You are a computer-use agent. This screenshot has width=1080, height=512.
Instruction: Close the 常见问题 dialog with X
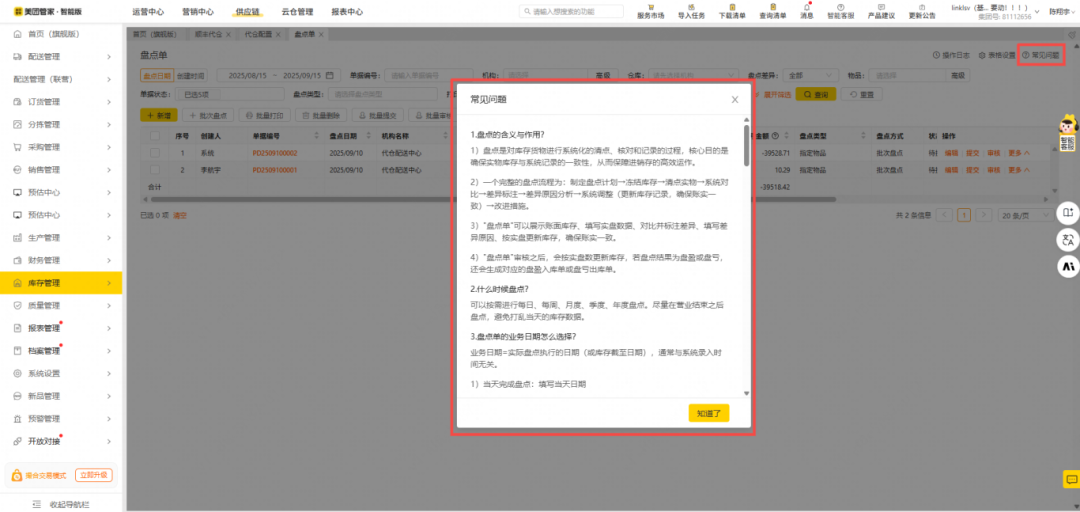[x=735, y=100]
